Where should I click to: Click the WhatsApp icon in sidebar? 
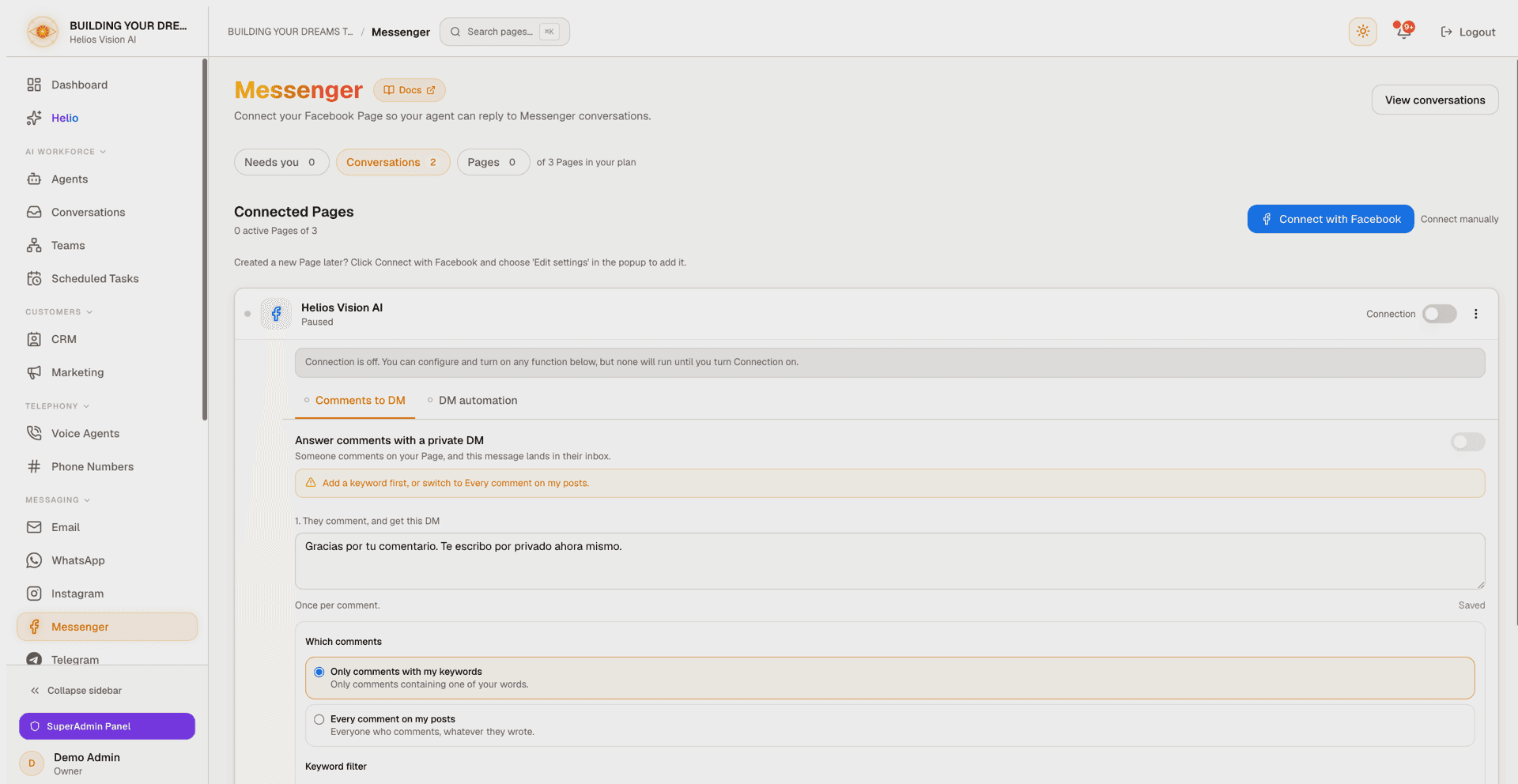pos(34,560)
